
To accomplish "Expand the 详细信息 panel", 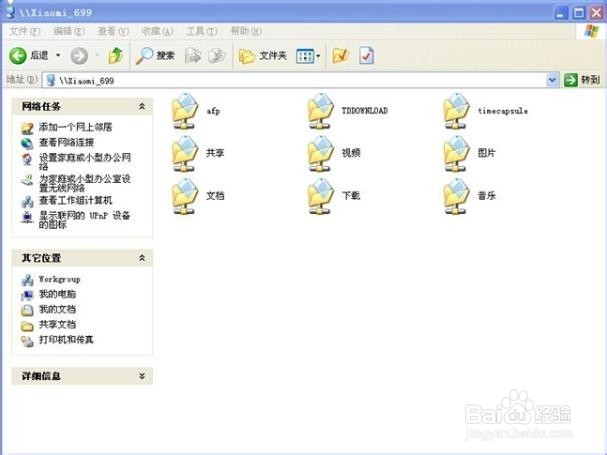I will tap(142, 376).
